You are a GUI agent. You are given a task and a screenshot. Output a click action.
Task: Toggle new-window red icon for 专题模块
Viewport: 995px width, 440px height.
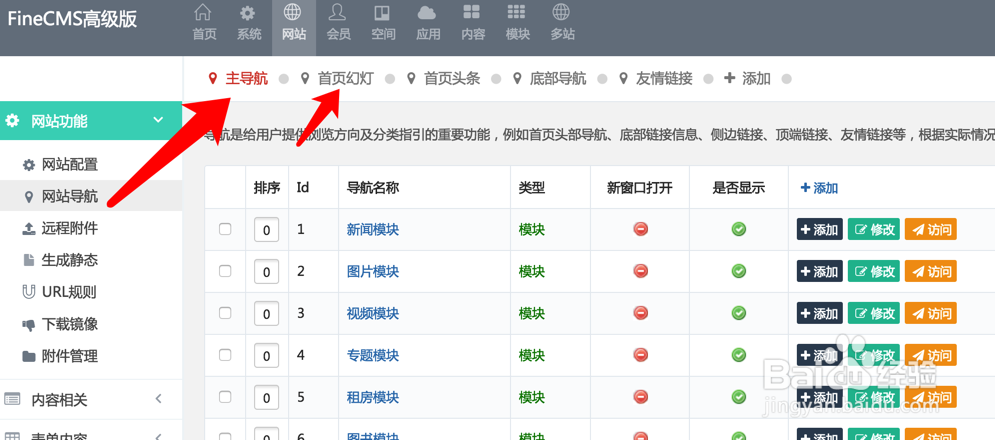coord(640,354)
